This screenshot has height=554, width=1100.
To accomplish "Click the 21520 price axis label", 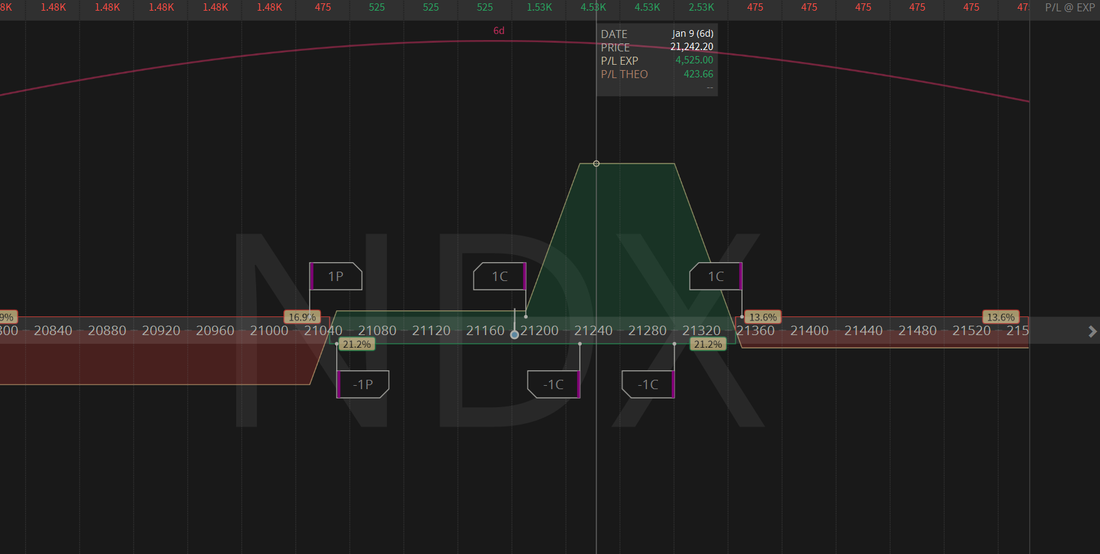I will 971,330.
